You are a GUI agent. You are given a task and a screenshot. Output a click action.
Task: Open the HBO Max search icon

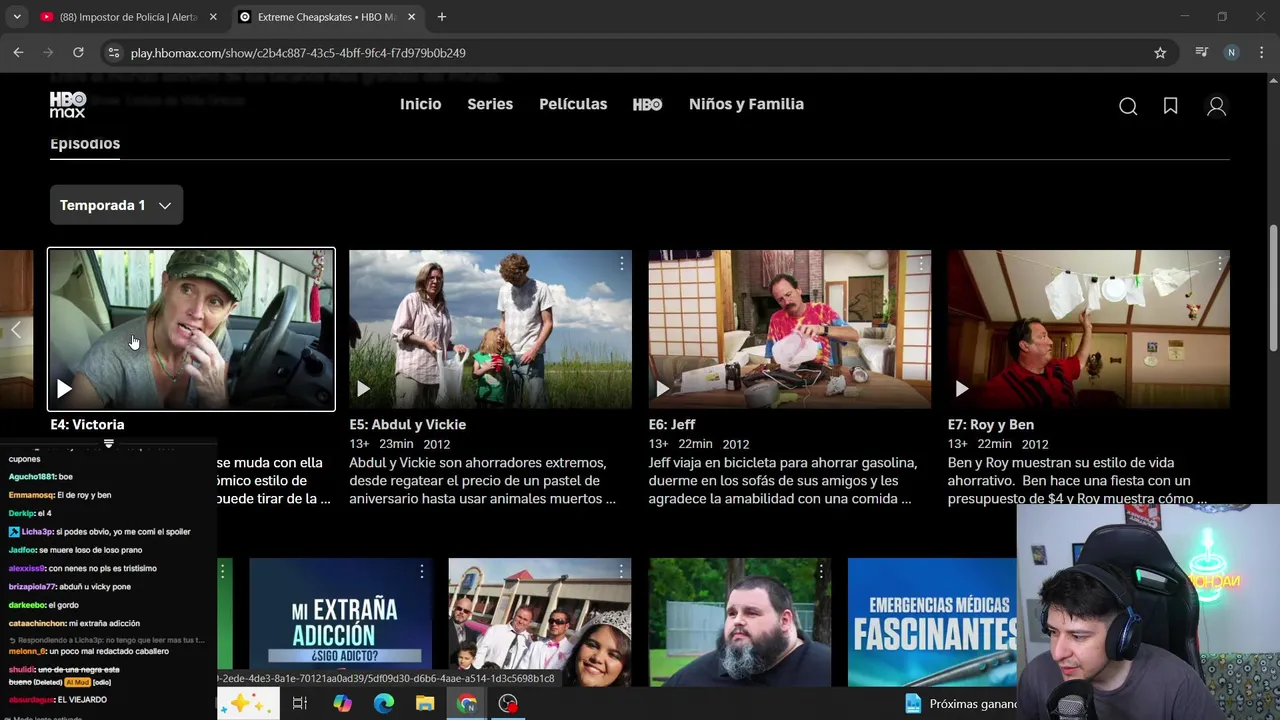(x=1128, y=106)
